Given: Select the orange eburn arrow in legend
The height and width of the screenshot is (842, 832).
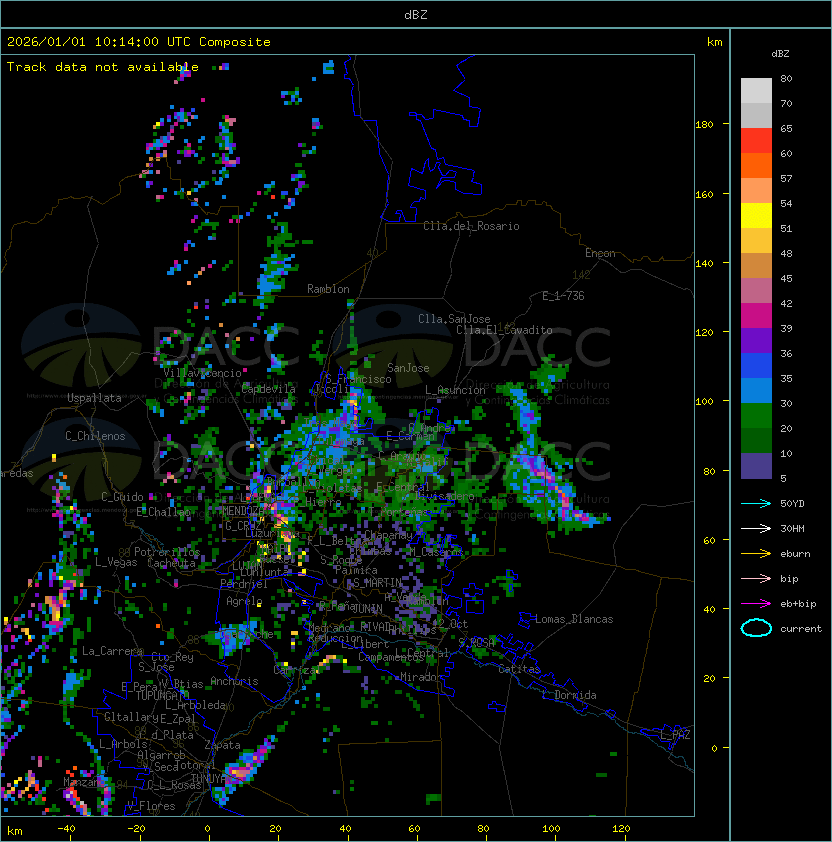Looking at the screenshot, I should point(756,553).
